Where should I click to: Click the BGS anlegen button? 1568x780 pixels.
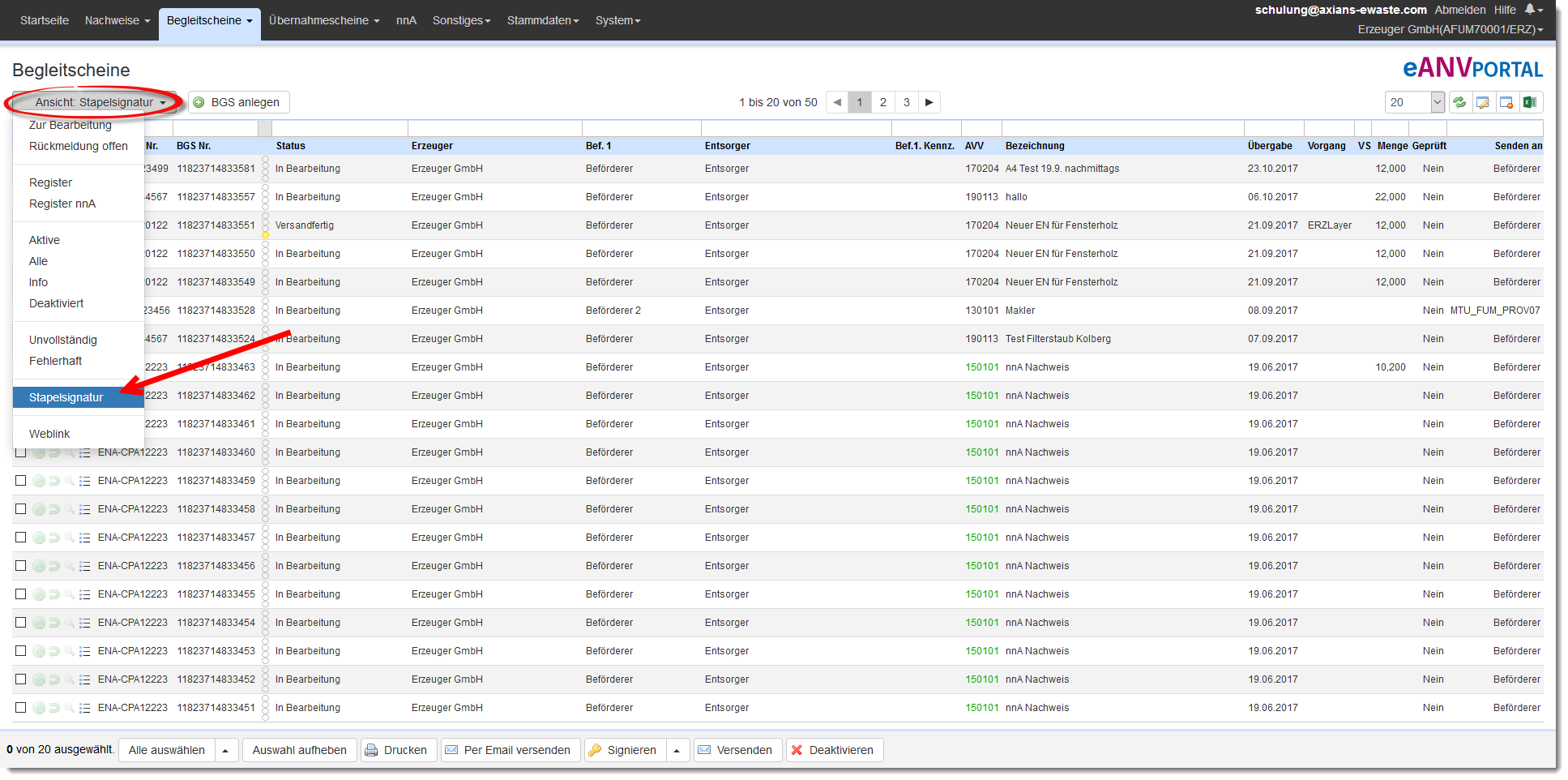[x=238, y=102]
